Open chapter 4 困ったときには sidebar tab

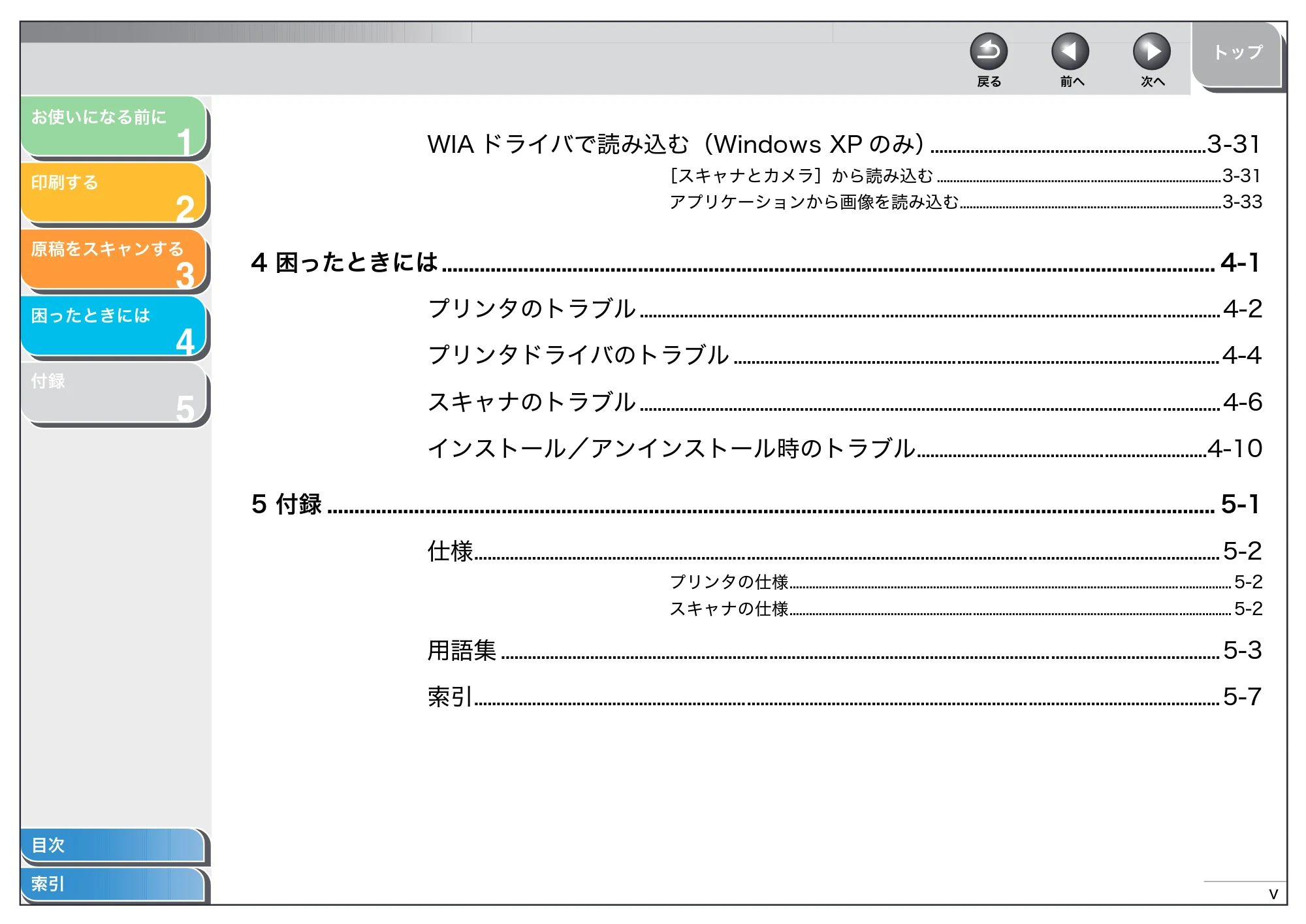114,326
